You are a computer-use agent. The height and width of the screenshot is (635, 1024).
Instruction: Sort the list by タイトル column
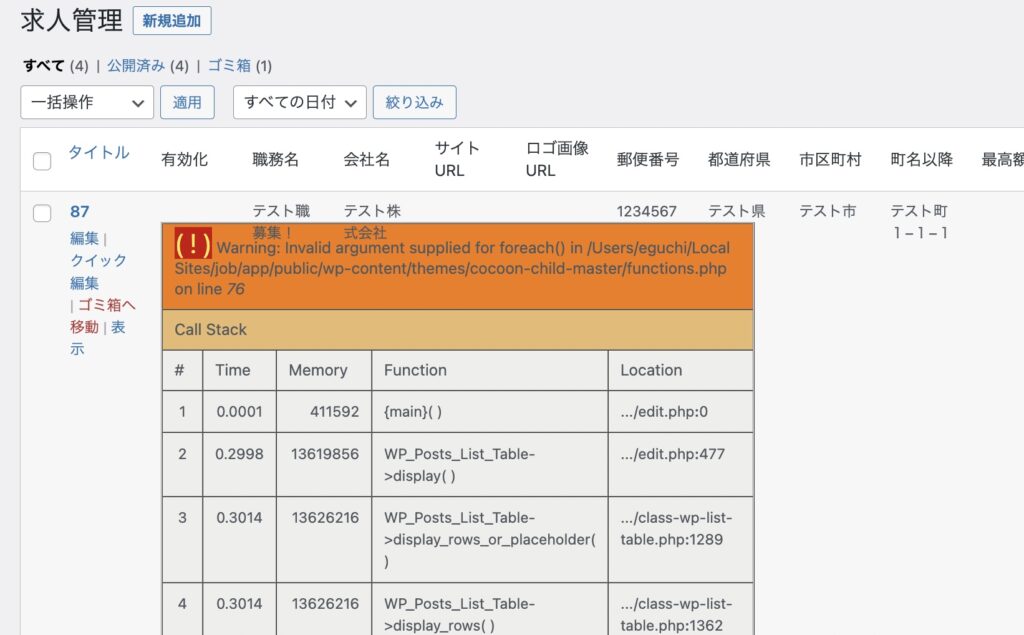pyautogui.click(x=98, y=153)
